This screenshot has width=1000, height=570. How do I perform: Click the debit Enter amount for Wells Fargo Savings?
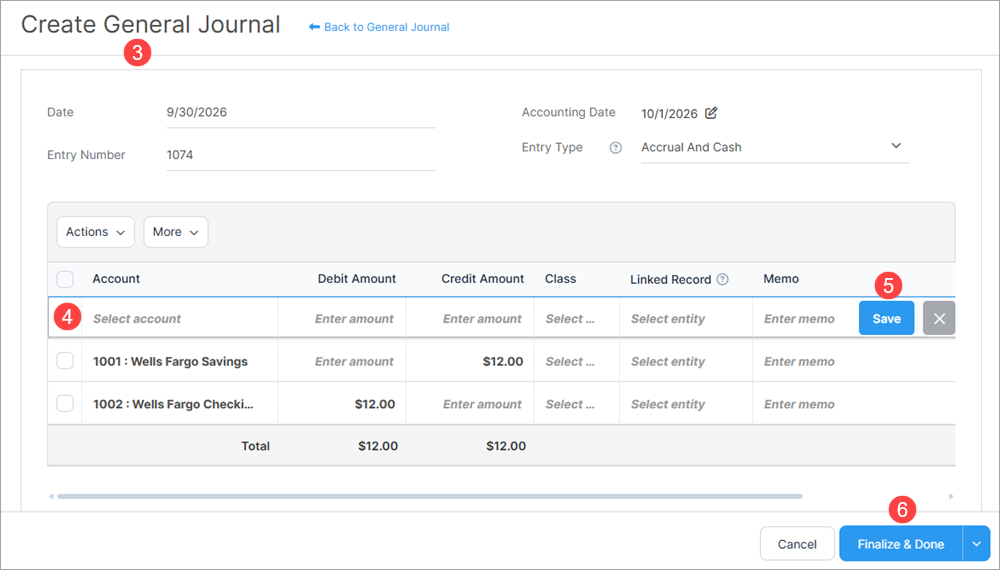342,361
